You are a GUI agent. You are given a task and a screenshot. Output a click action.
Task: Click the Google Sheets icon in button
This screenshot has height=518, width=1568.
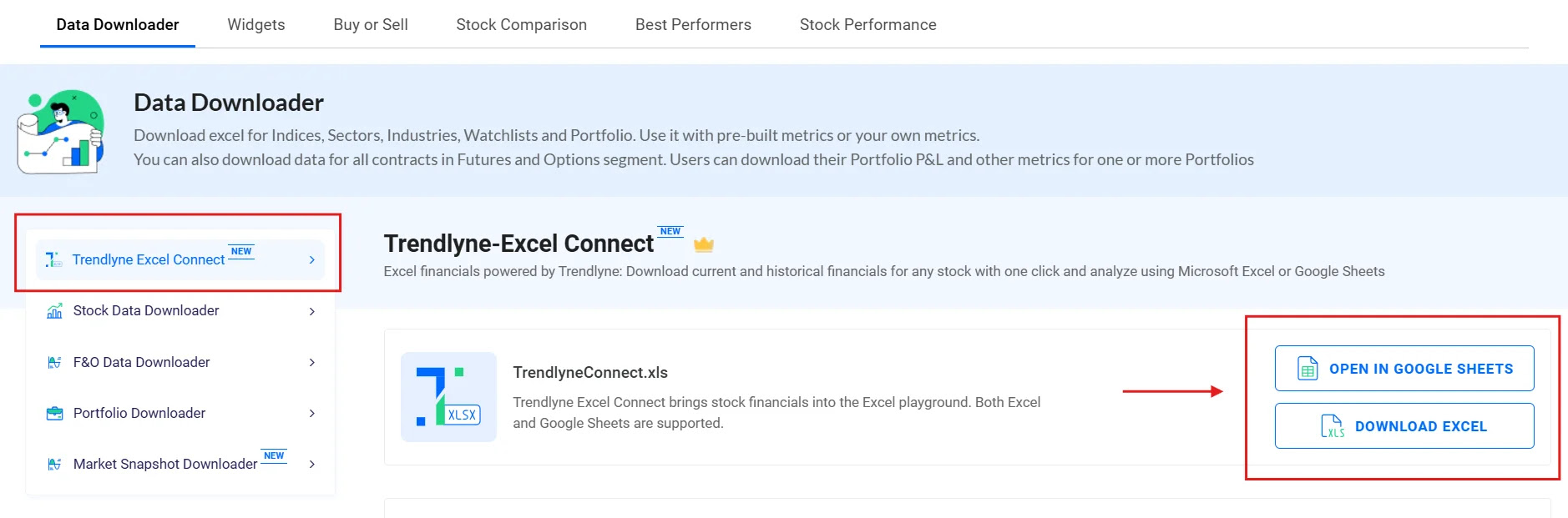click(x=1308, y=368)
